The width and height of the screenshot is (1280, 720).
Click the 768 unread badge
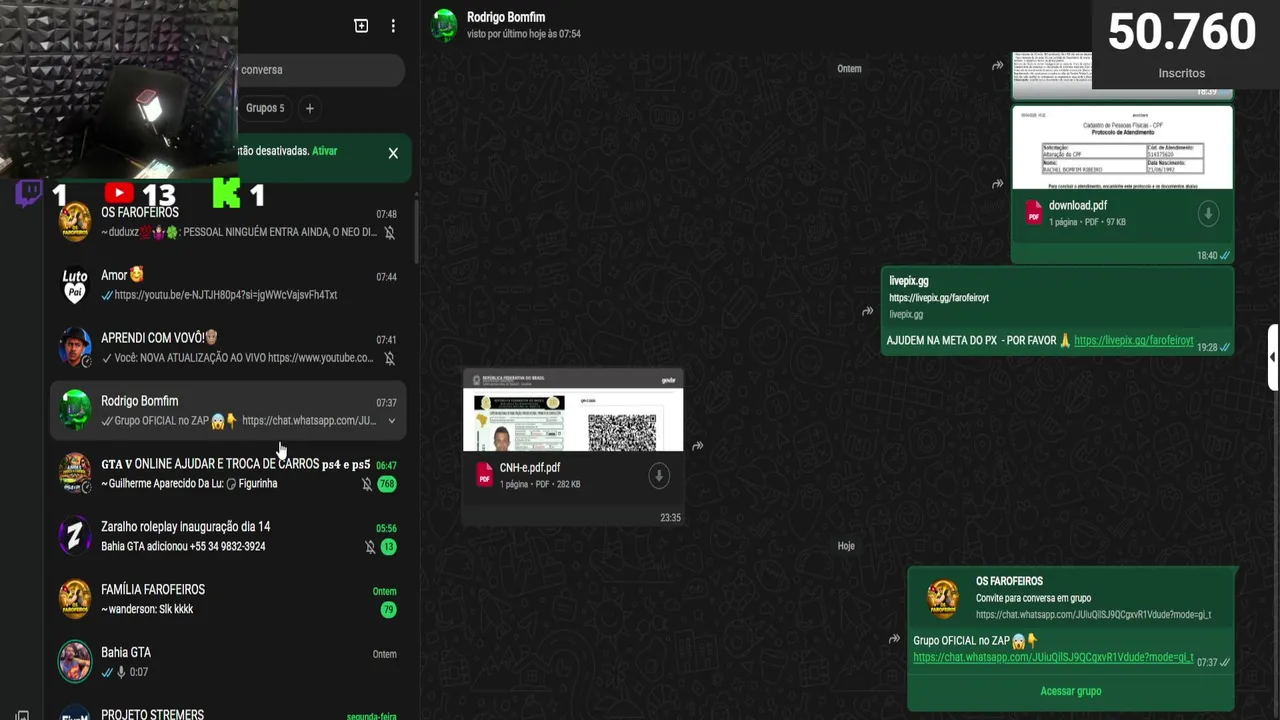click(386, 484)
